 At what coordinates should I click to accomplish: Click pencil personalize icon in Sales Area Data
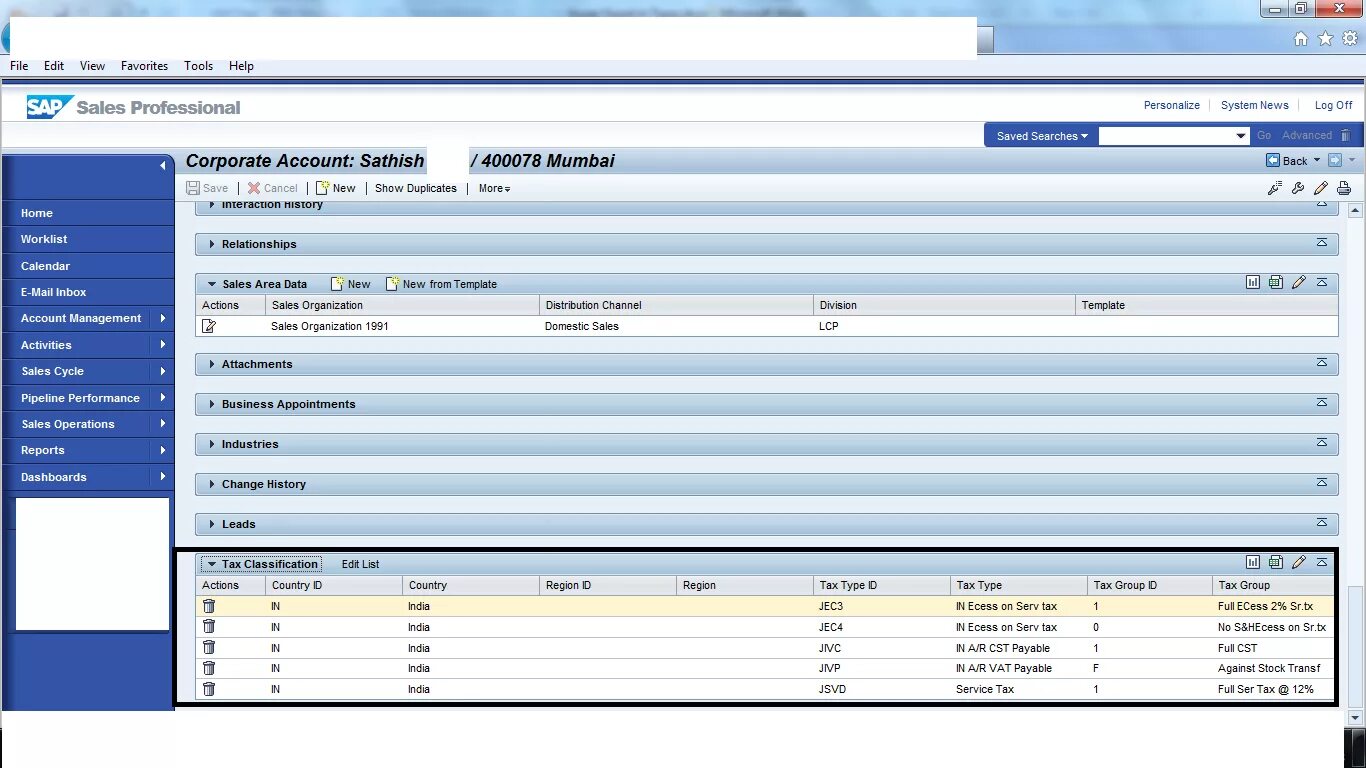1299,283
